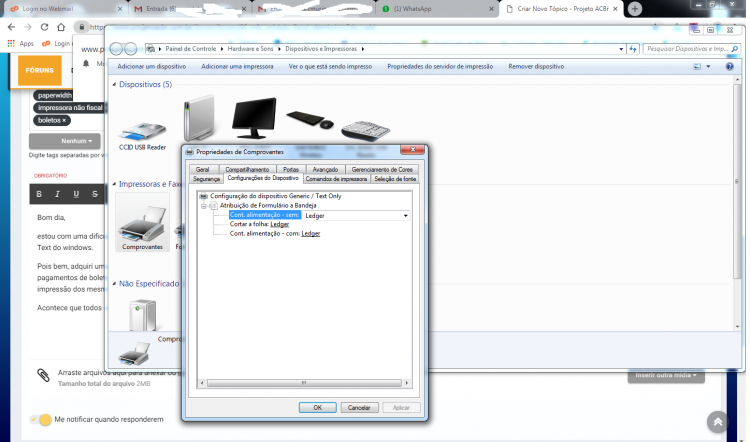
Task: Click the scroll-to-top arrow button
Action: coord(717,422)
